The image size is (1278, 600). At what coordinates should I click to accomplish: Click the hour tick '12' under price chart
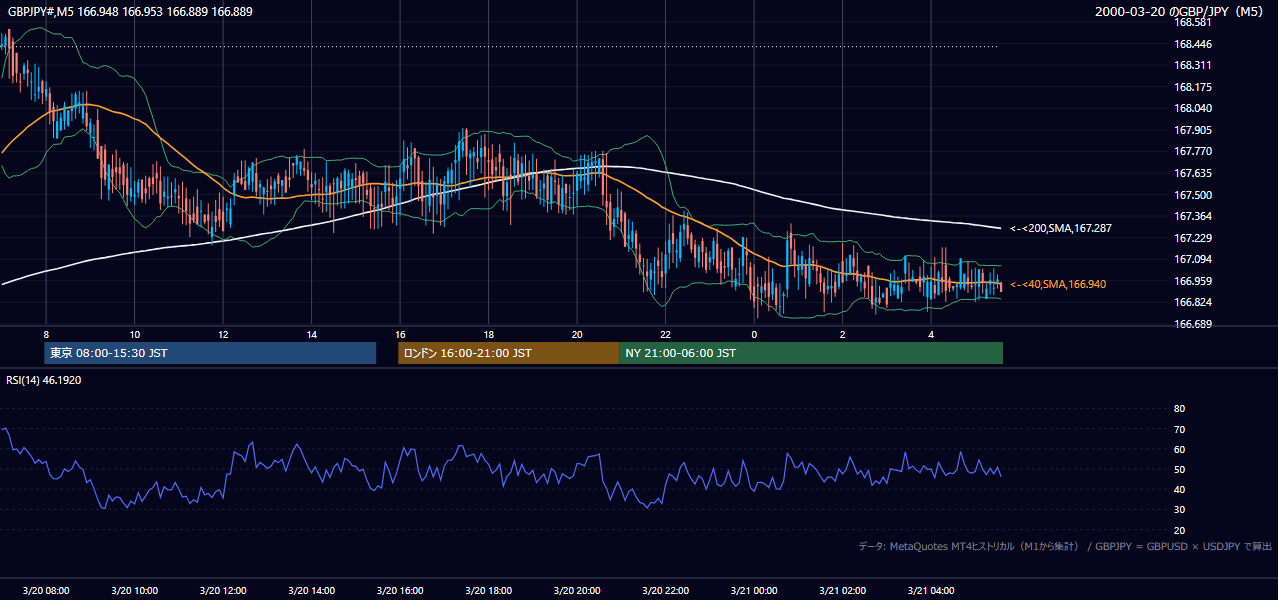(x=223, y=334)
